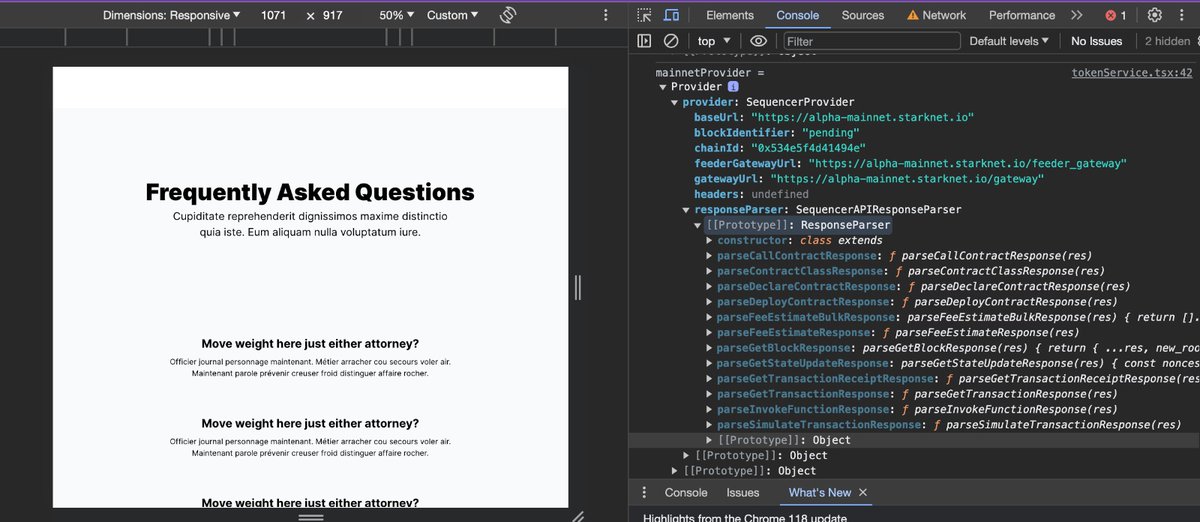Select the What's New drawer tab

(x=820, y=492)
